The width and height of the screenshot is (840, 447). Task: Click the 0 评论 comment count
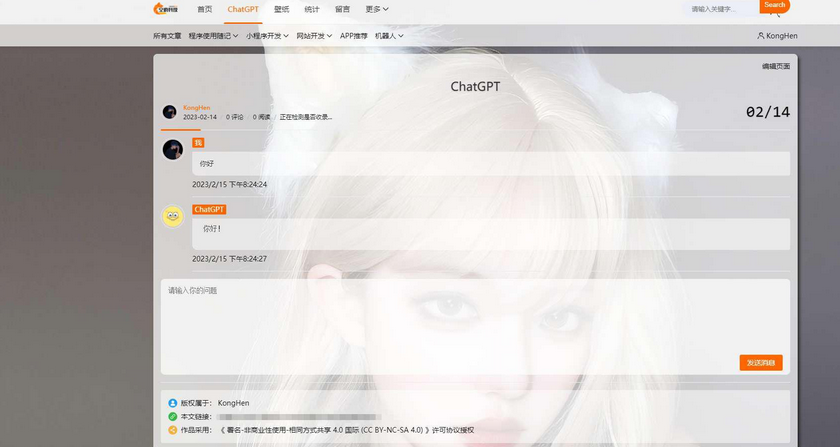(235, 117)
